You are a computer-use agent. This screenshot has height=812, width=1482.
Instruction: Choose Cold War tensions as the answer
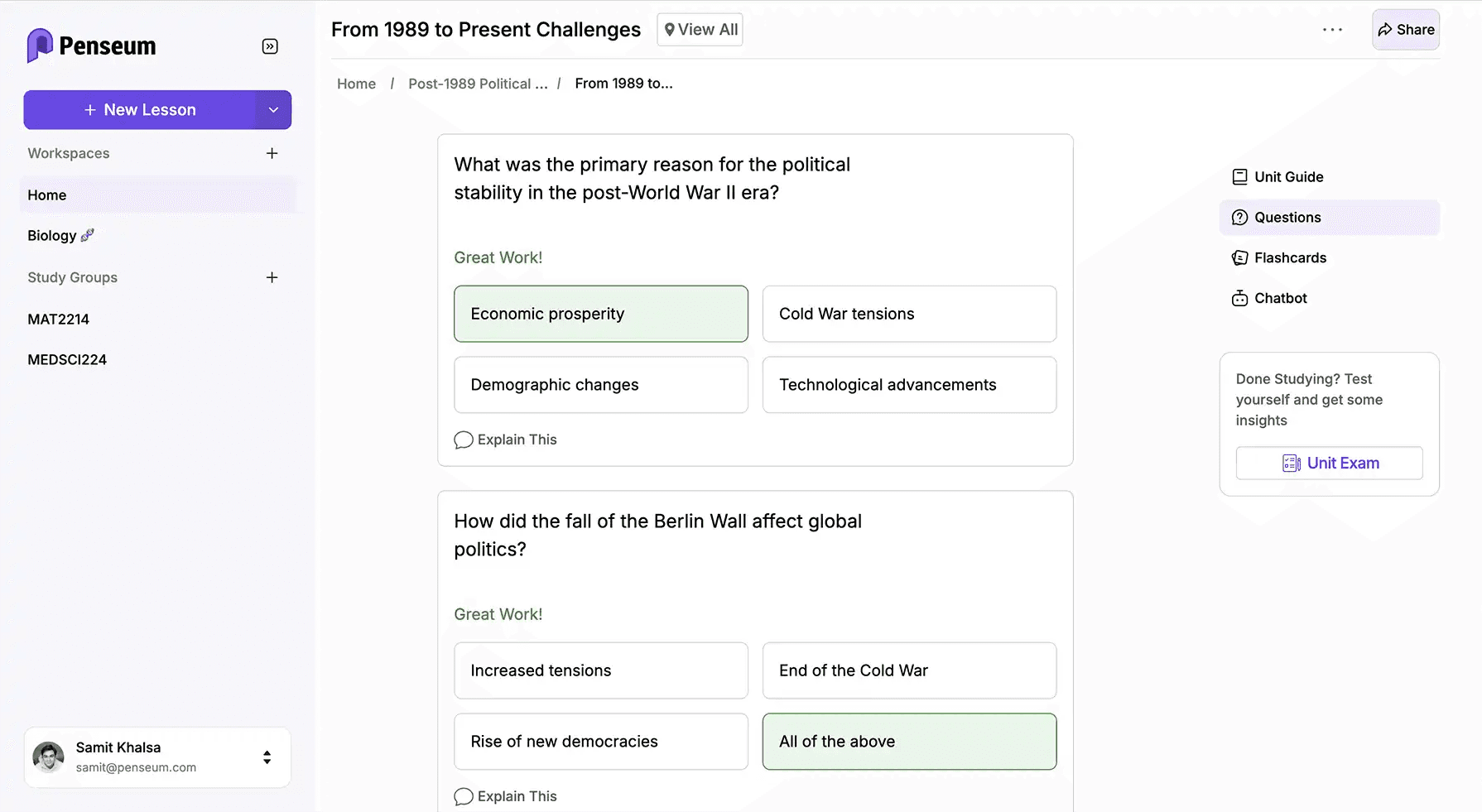coord(908,314)
